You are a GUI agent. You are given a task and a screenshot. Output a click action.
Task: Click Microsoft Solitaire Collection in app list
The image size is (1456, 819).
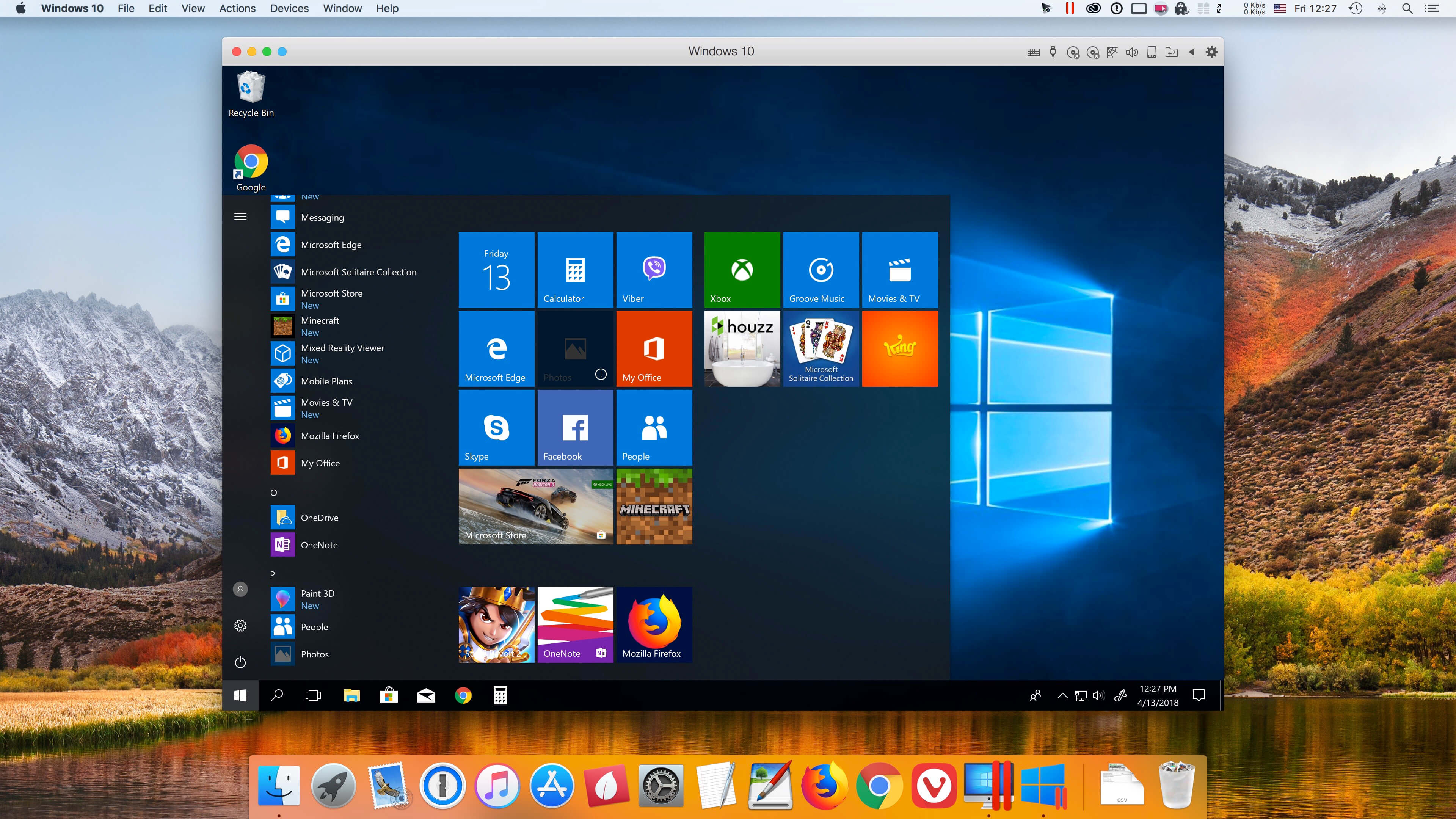(x=358, y=271)
